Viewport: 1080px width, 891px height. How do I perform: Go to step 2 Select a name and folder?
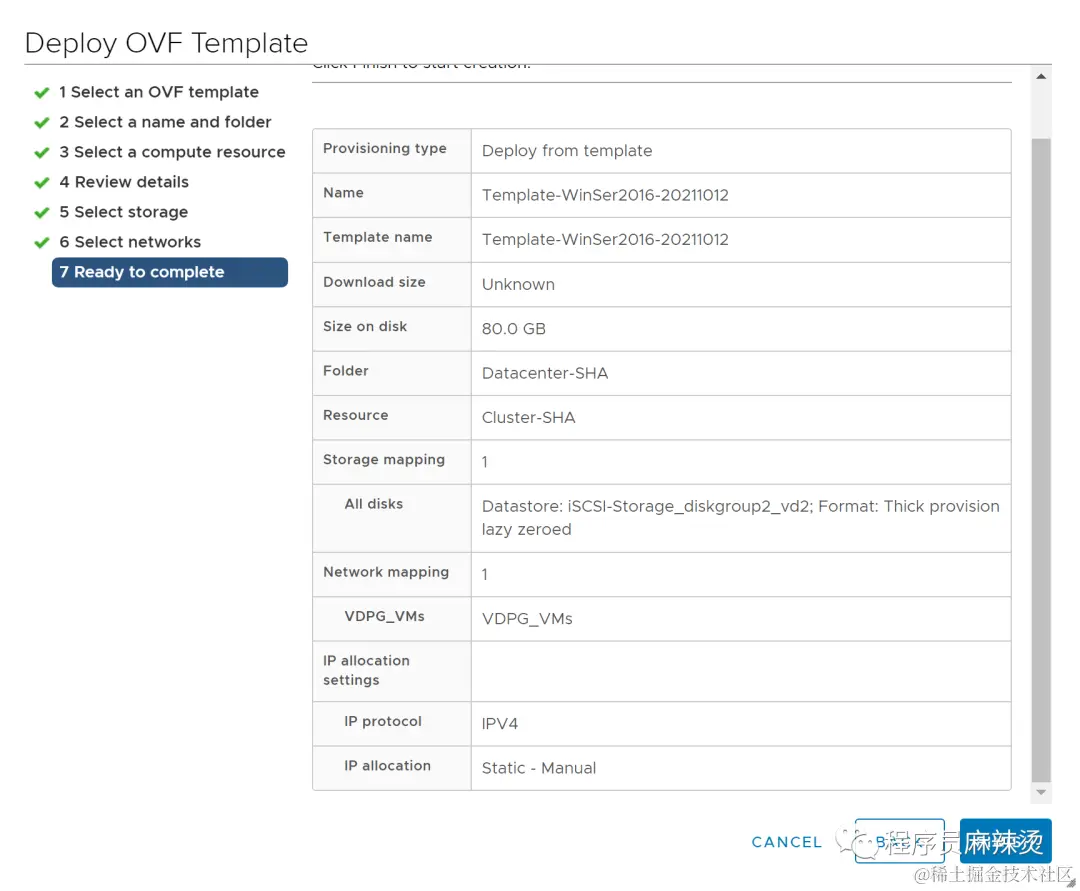pyautogui.click(x=165, y=122)
